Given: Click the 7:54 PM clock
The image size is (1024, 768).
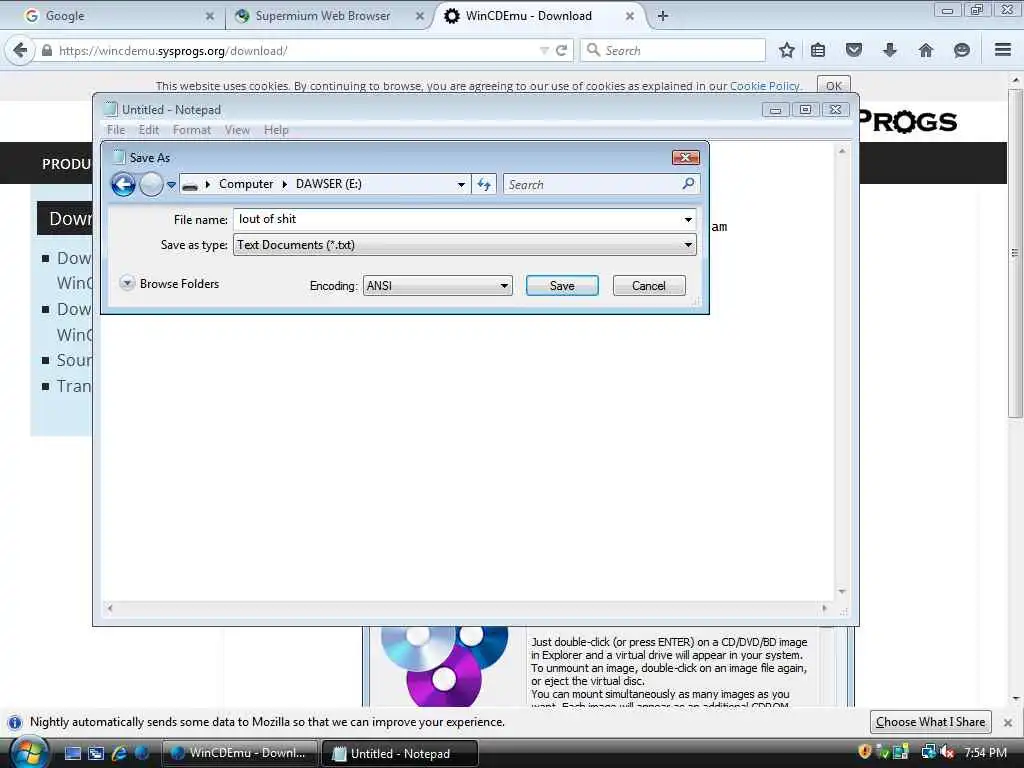Looking at the screenshot, I should (x=985, y=752).
